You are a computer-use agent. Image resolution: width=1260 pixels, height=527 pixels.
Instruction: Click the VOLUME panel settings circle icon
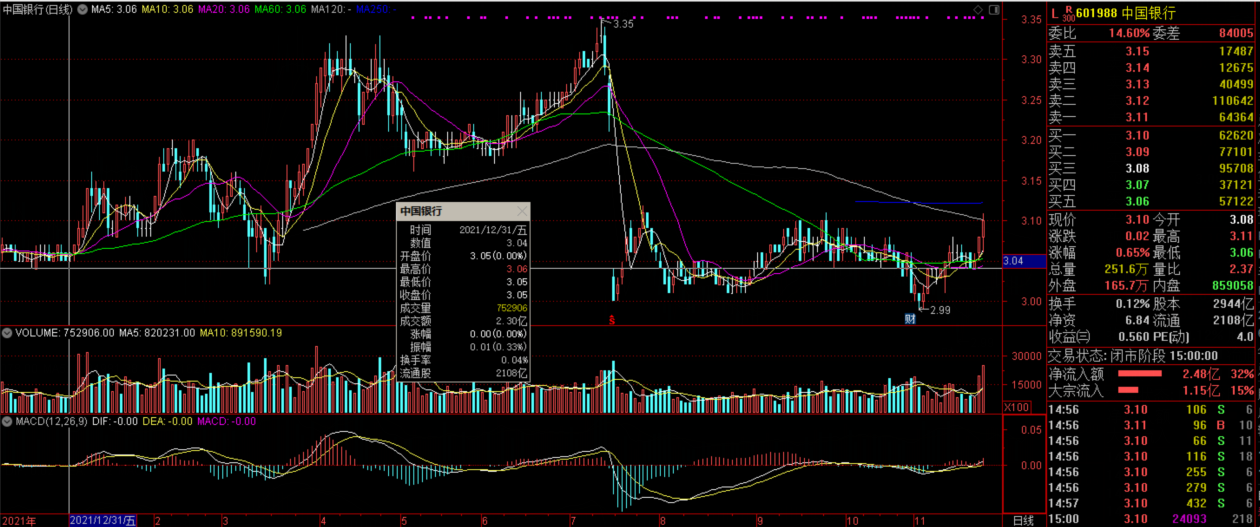pos(7,332)
